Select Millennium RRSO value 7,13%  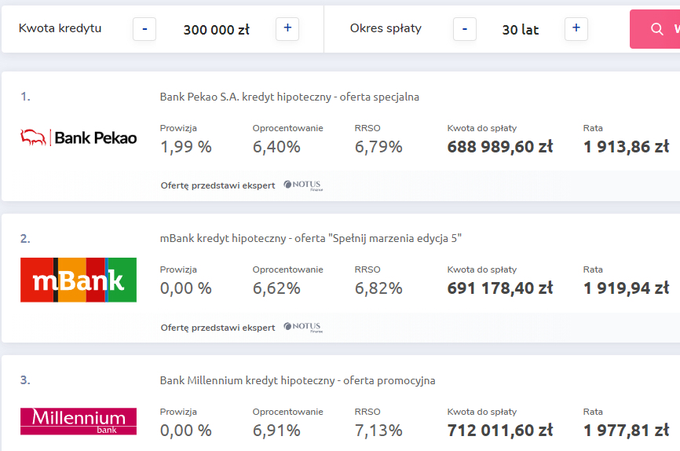pyautogui.click(x=378, y=430)
